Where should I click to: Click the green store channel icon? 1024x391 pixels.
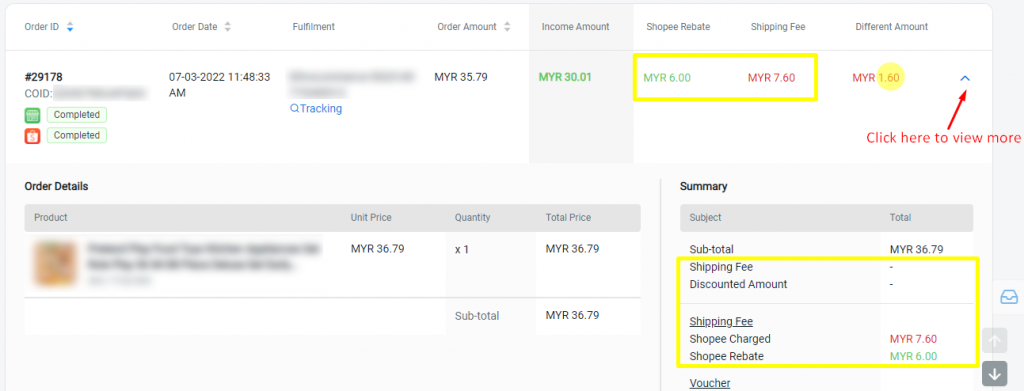coord(33,115)
